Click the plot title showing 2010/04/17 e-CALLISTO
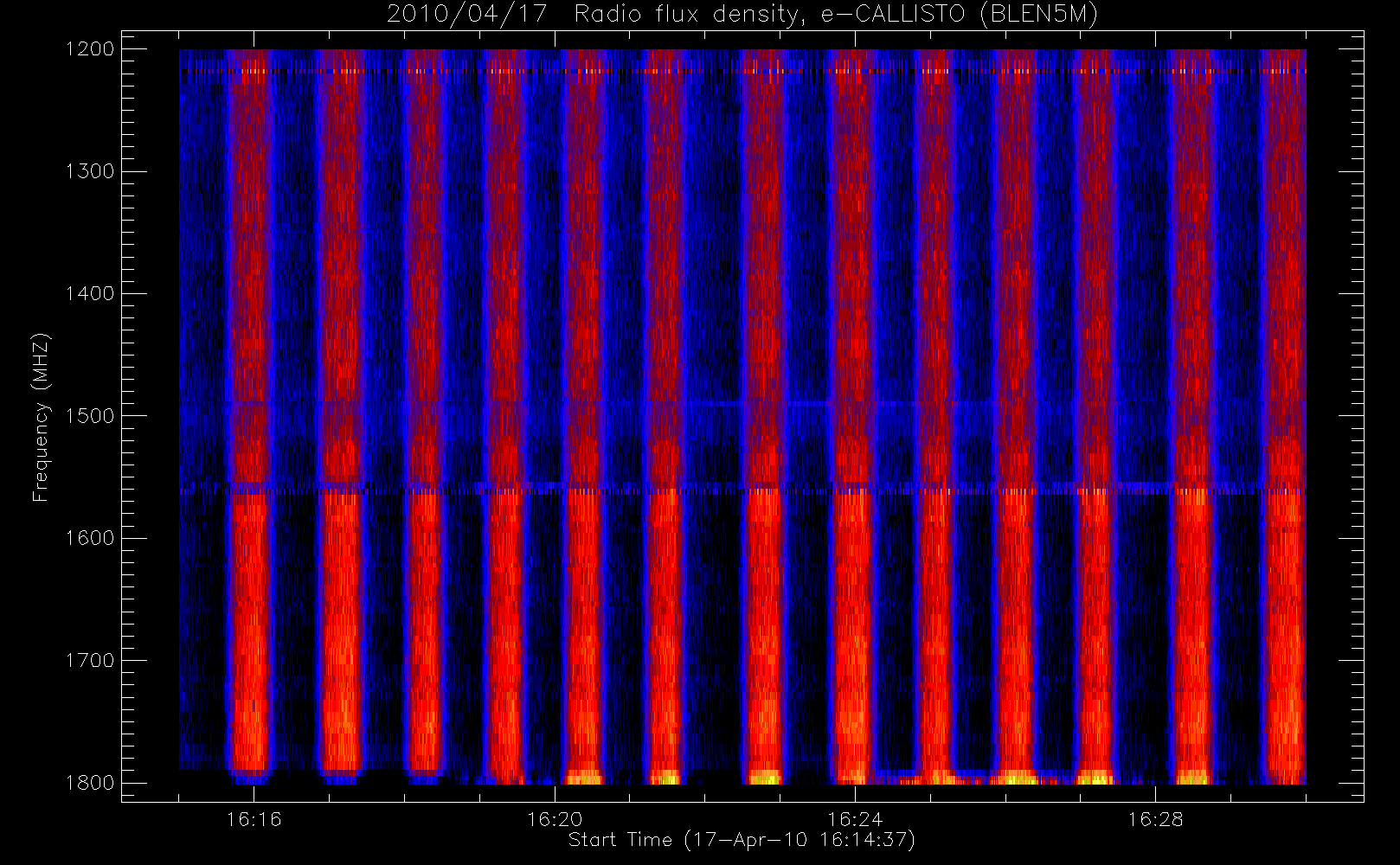Viewport: 1400px width, 865px height. tap(742, 15)
